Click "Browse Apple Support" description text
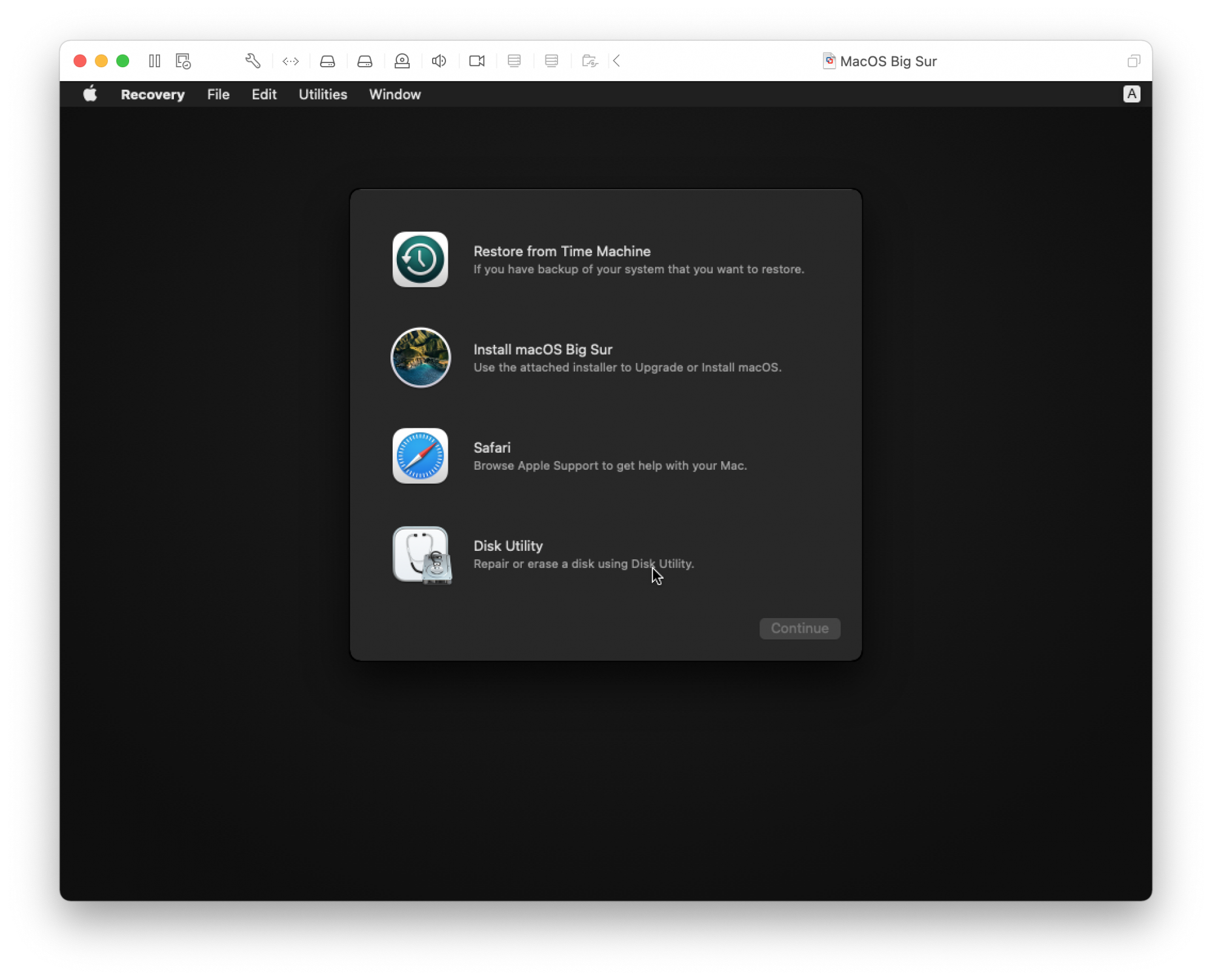The height and width of the screenshot is (980, 1212). click(x=610, y=465)
